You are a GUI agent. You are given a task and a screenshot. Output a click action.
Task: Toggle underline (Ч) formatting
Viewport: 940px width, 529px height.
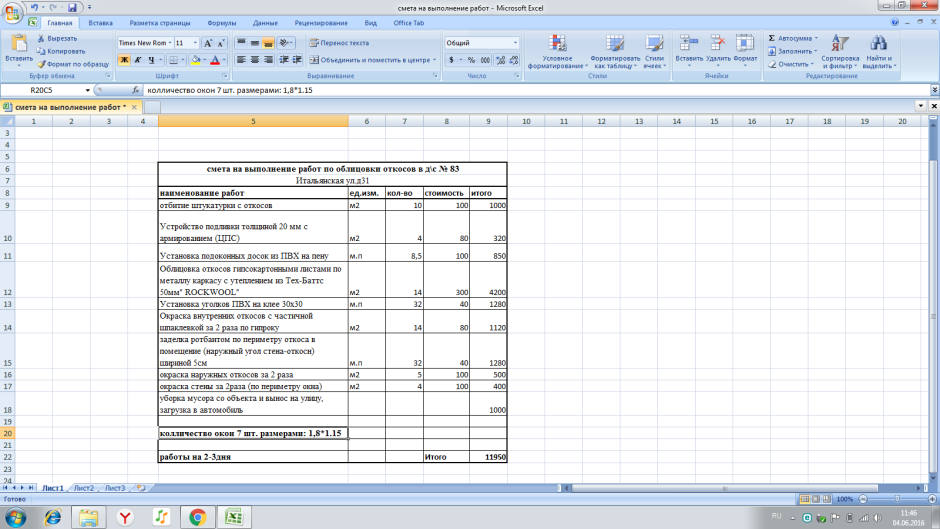coord(151,60)
